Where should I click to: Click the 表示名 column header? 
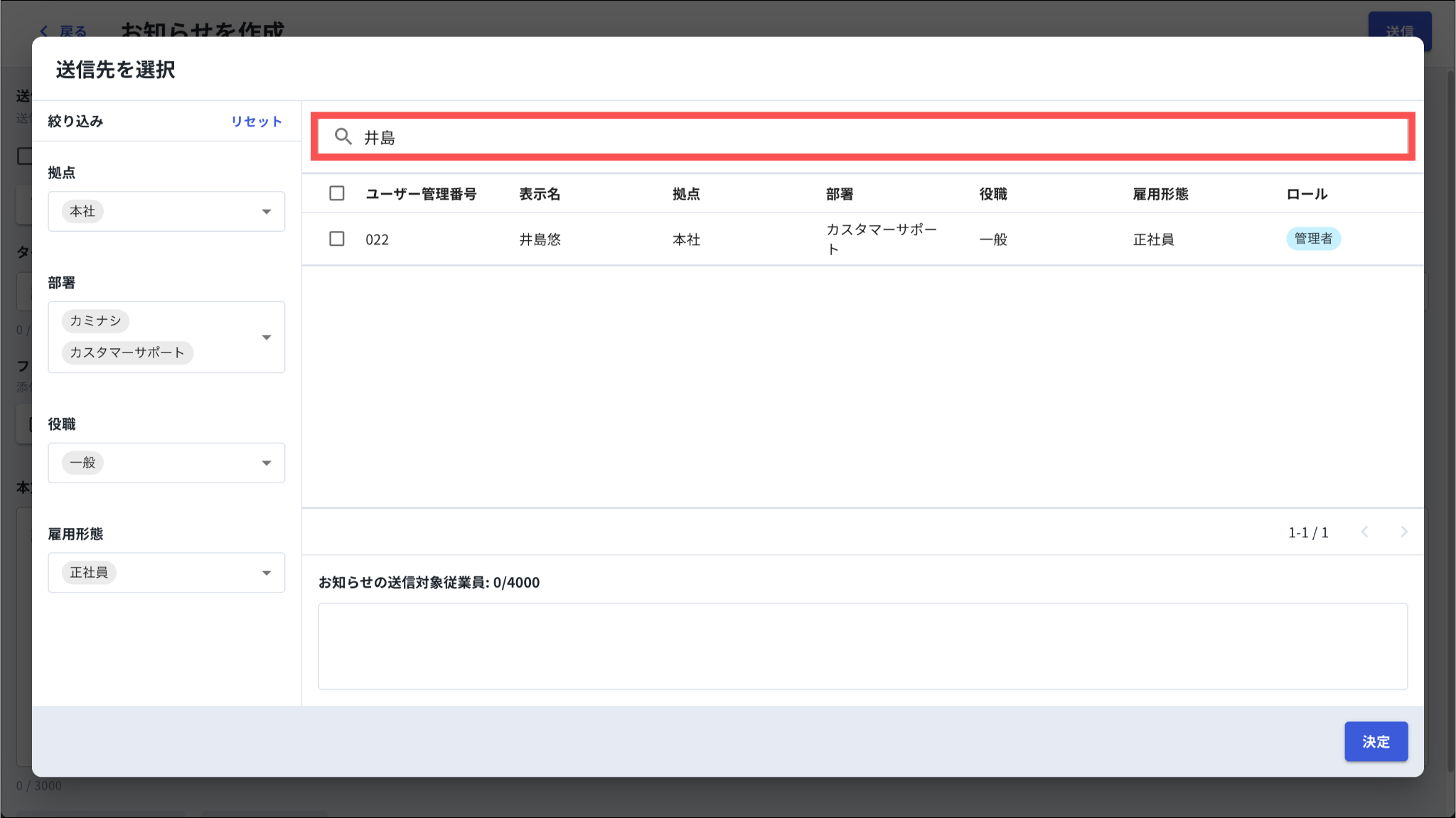pyautogui.click(x=540, y=194)
